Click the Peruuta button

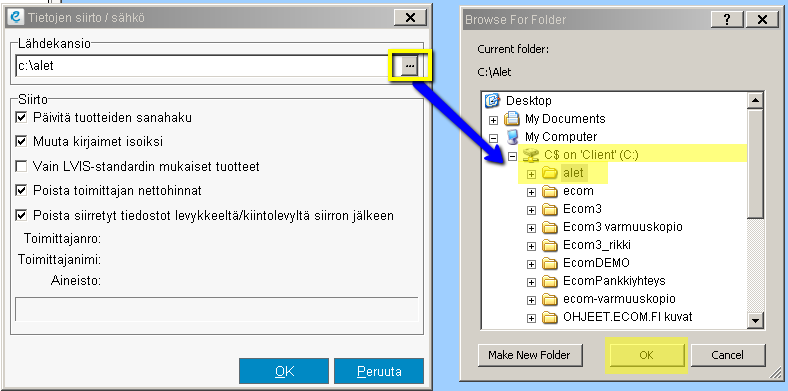379,371
